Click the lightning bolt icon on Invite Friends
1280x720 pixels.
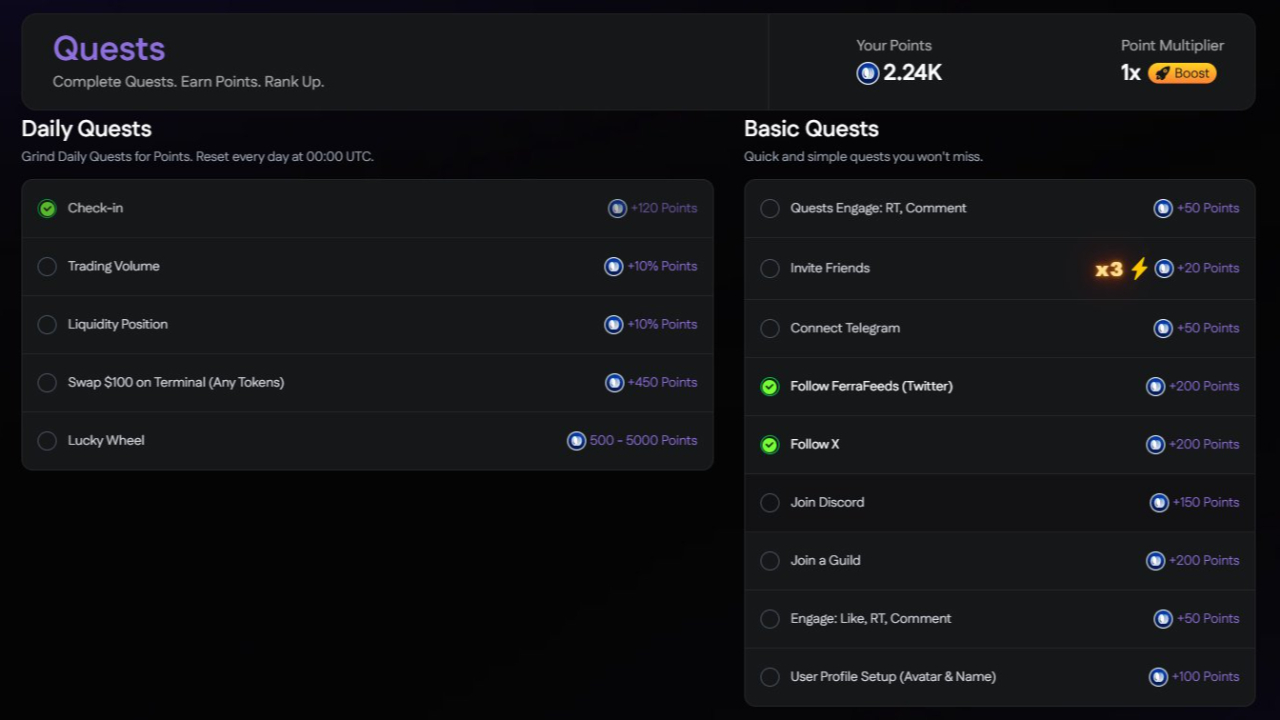(x=1139, y=268)
